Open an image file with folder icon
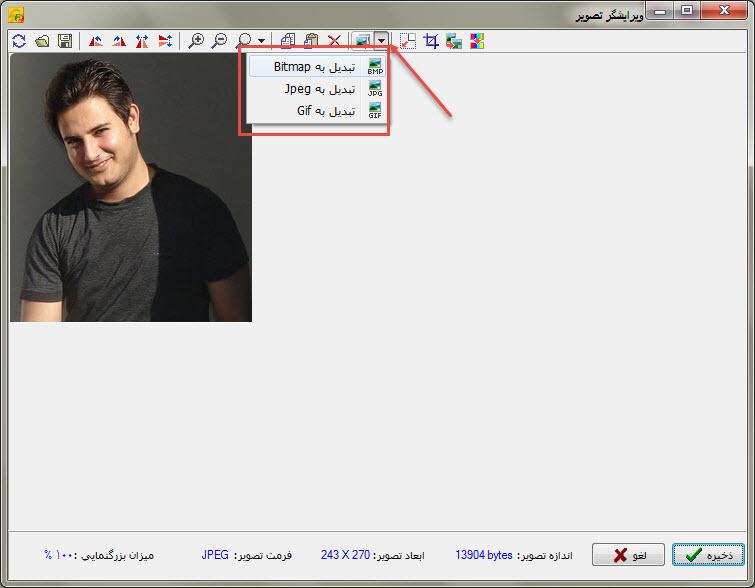This screenshot has height=588, width=755. pyautogui.click(x=42, y=41)
